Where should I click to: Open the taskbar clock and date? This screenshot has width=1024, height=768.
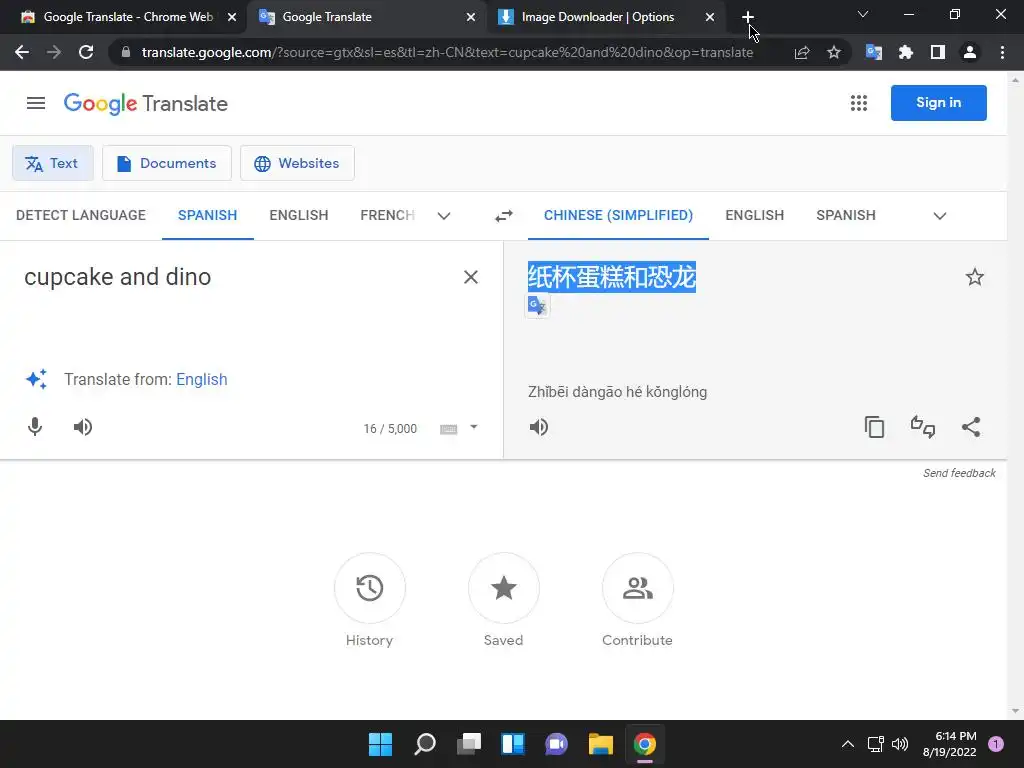click(x=950, y=744)
